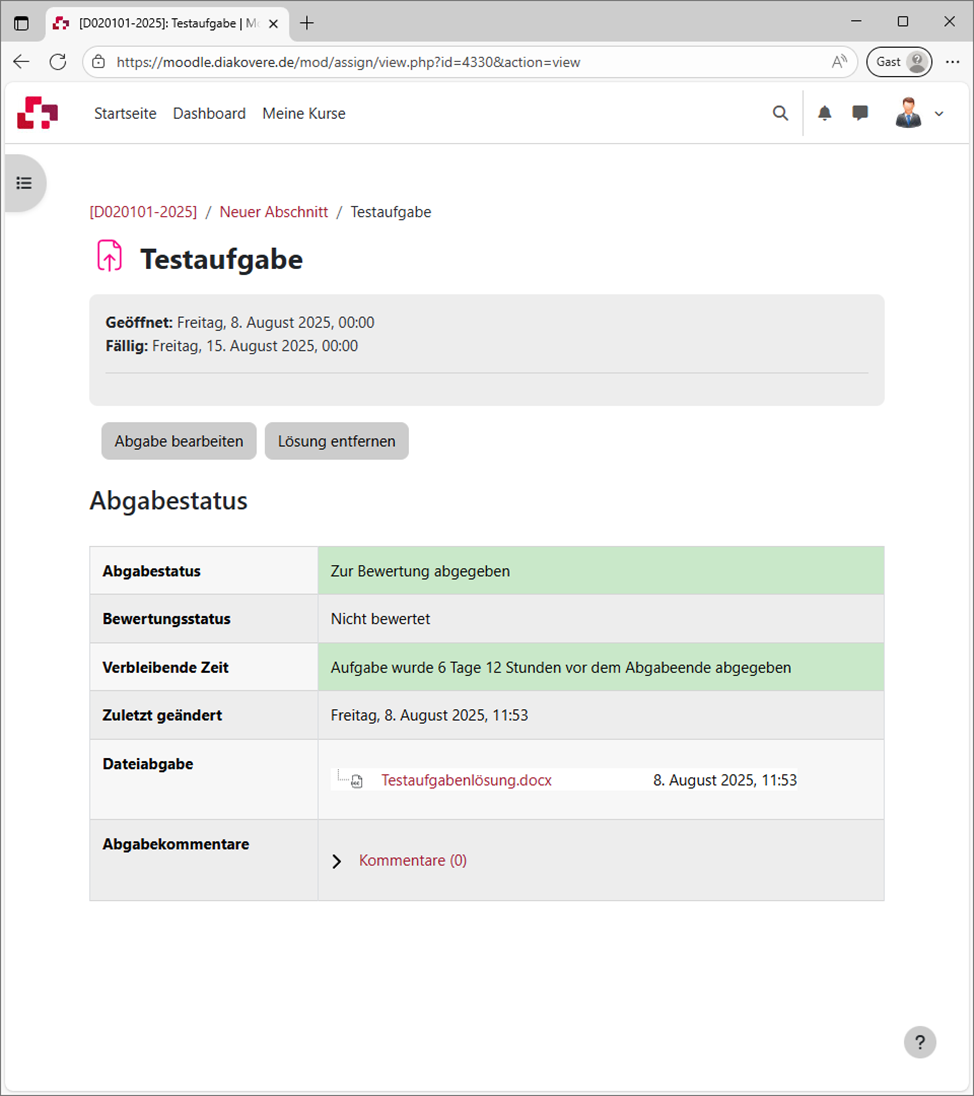Download Testaufgabenlösung.docx
Viewport: 974px width, 1096px height.
(x=466, y=780)
